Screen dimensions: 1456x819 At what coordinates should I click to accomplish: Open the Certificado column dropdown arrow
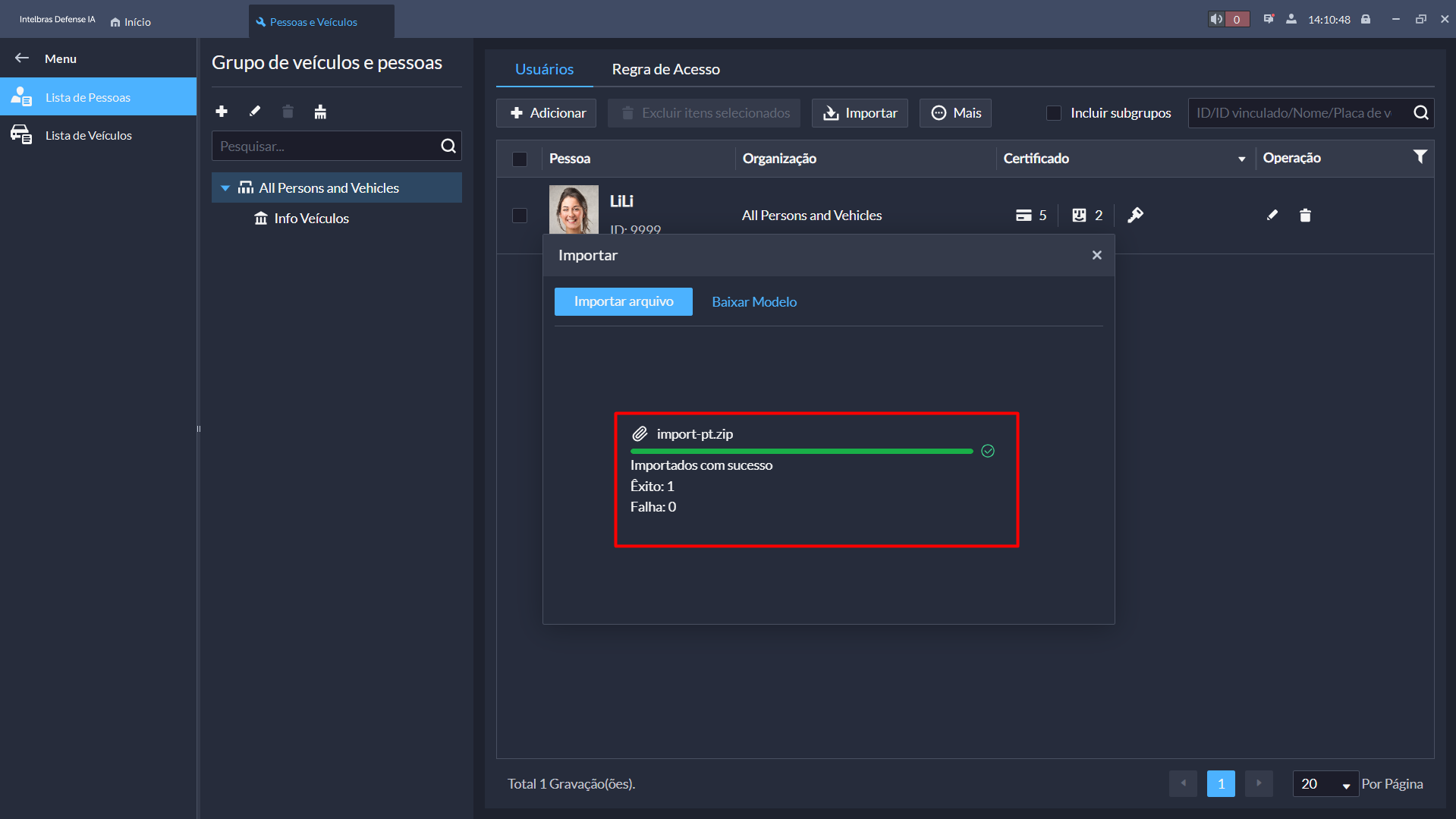1242,159
